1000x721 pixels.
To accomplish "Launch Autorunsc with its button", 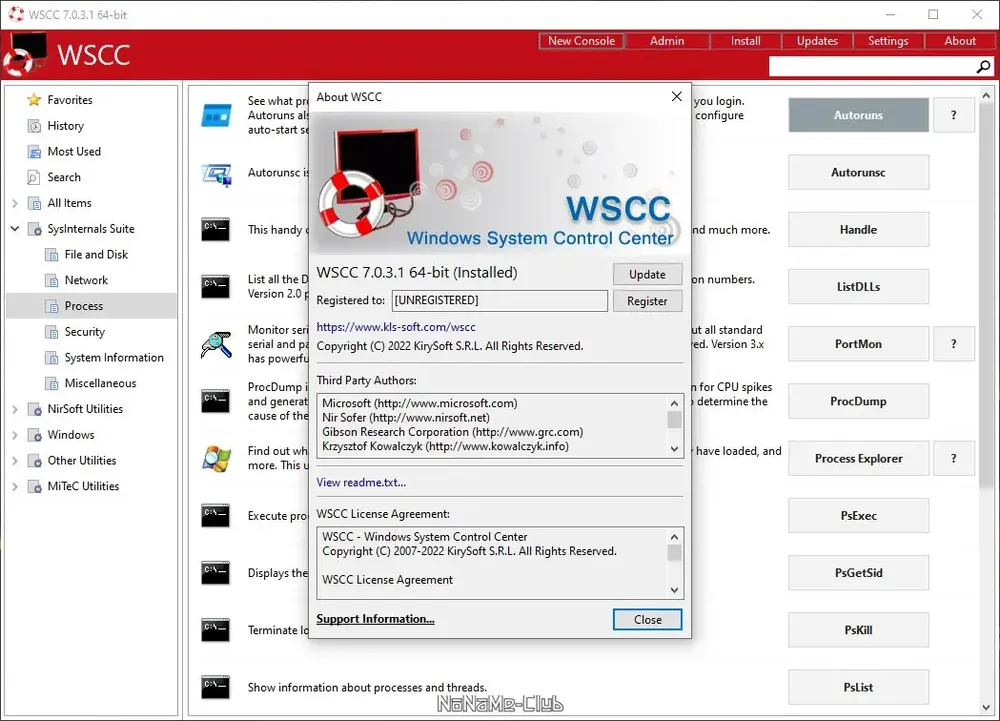I will (858, 172).
